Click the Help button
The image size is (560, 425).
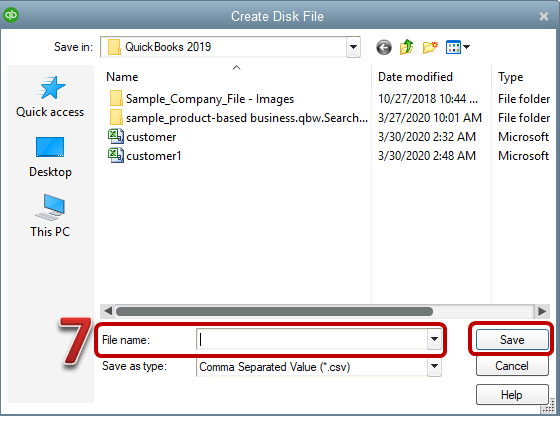tap(512, 395)
